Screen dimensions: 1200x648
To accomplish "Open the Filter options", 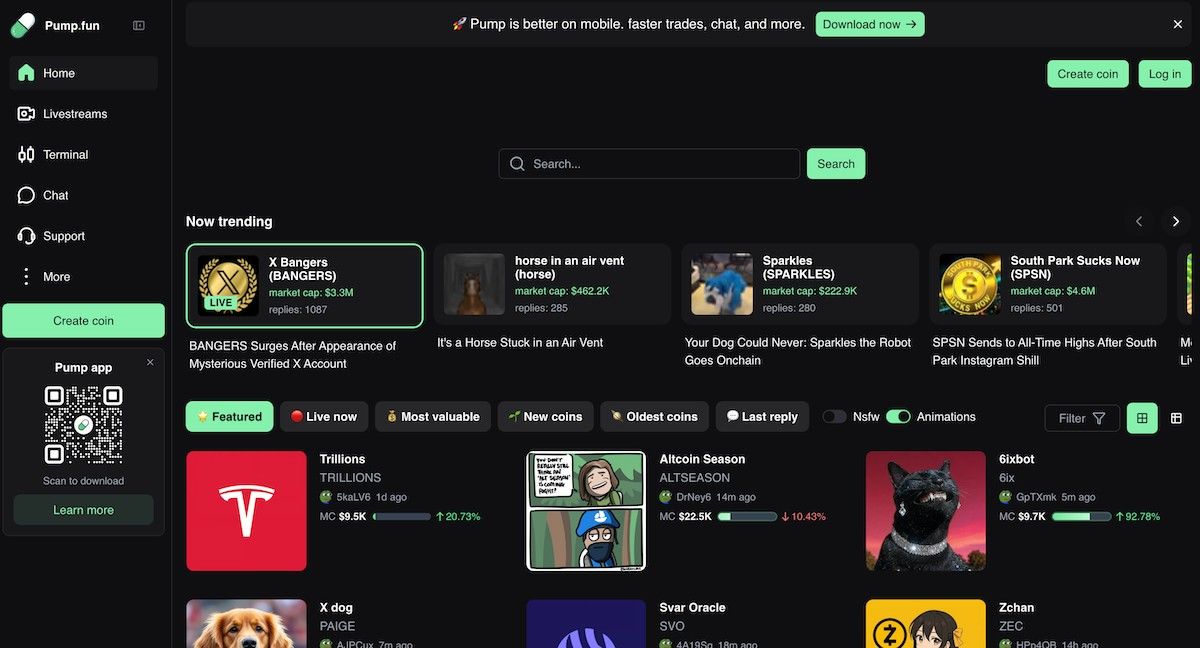I will [x=1082, y=418].
